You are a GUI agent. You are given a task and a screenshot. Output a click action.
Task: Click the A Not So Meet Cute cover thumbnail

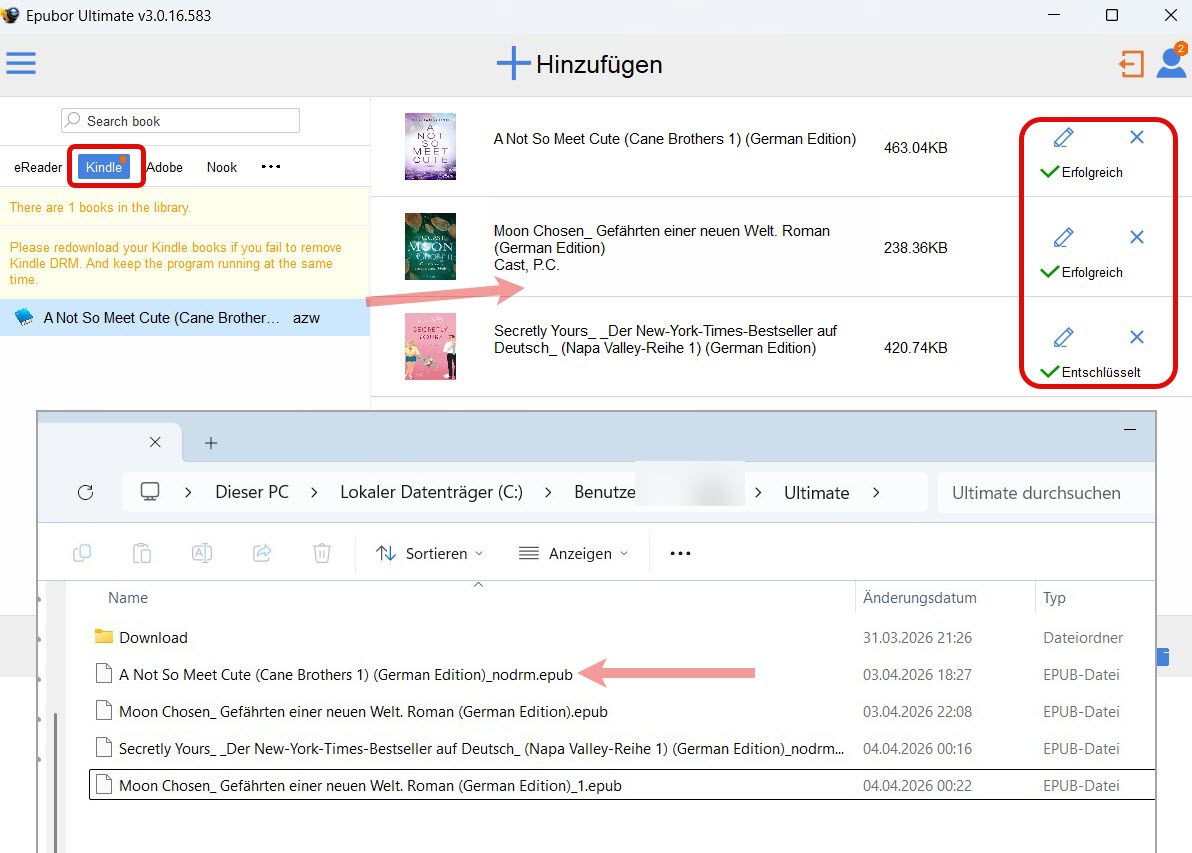(430, 146)
